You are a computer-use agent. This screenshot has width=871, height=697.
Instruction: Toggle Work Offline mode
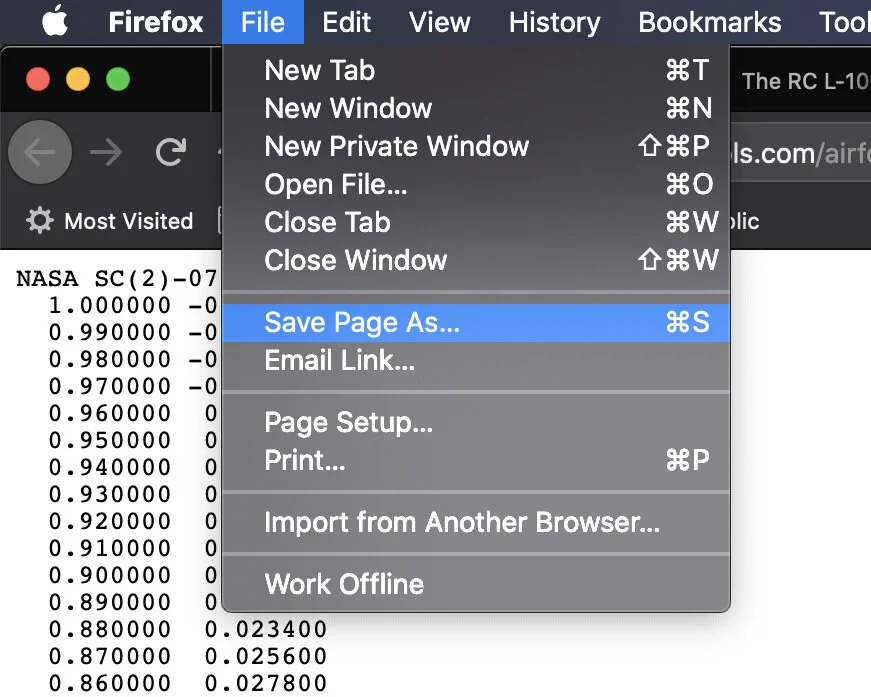pyautogui.click(x=476, y=584)
